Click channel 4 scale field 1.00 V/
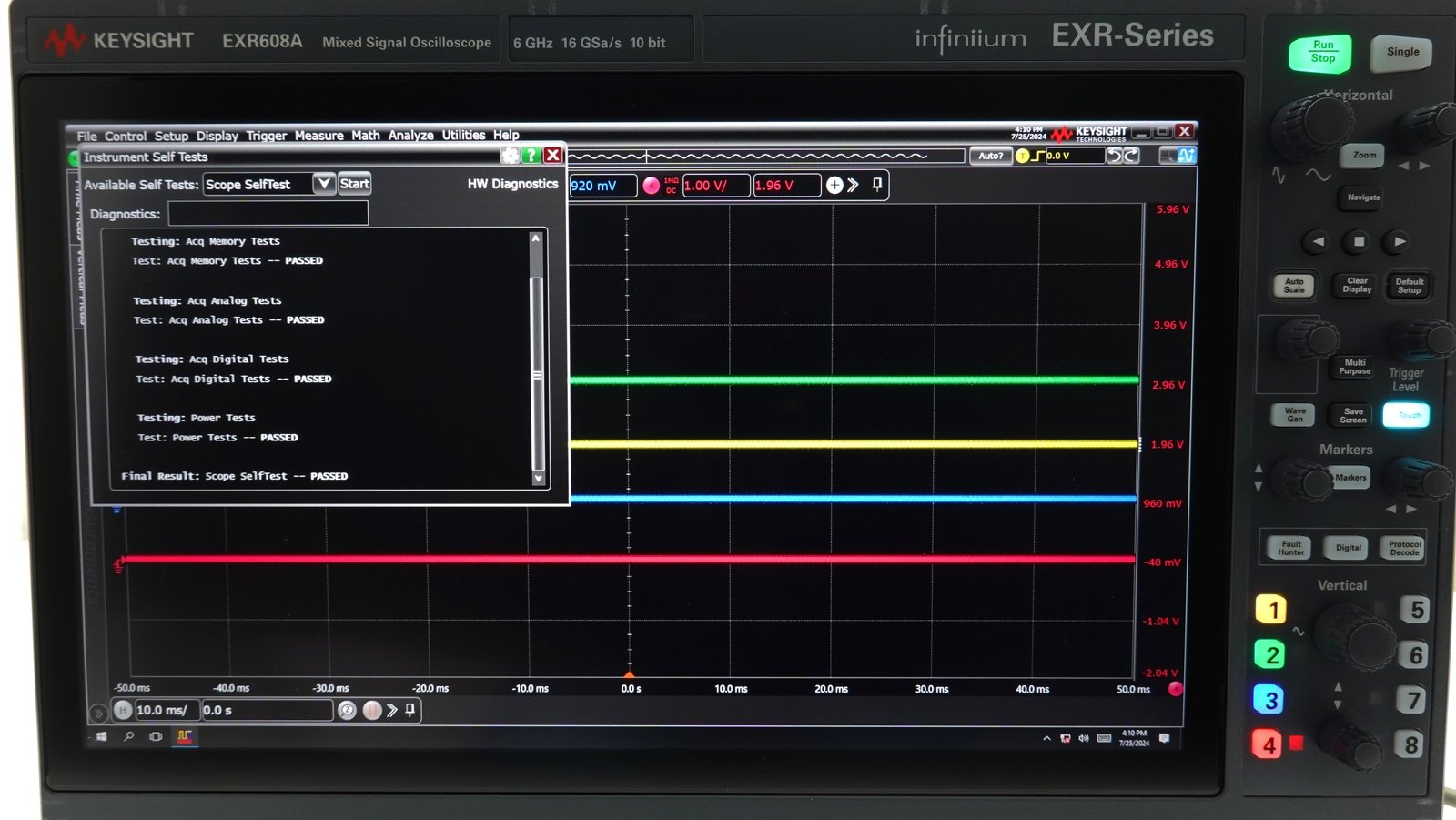Image resolution: width=1456 pixels, height=820 pixels. pos(716,186)
